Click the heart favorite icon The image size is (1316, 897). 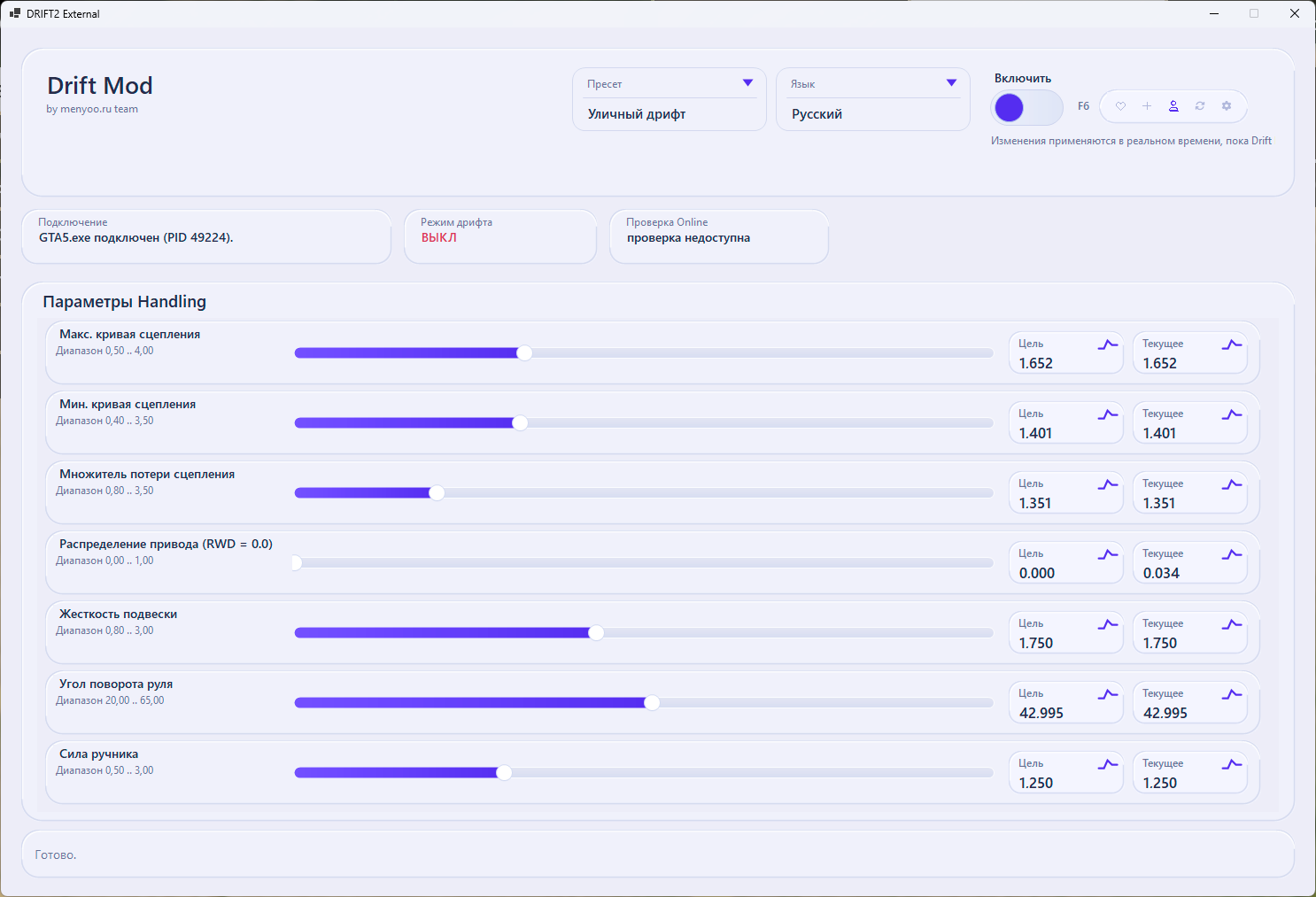tap(1120, 106)
